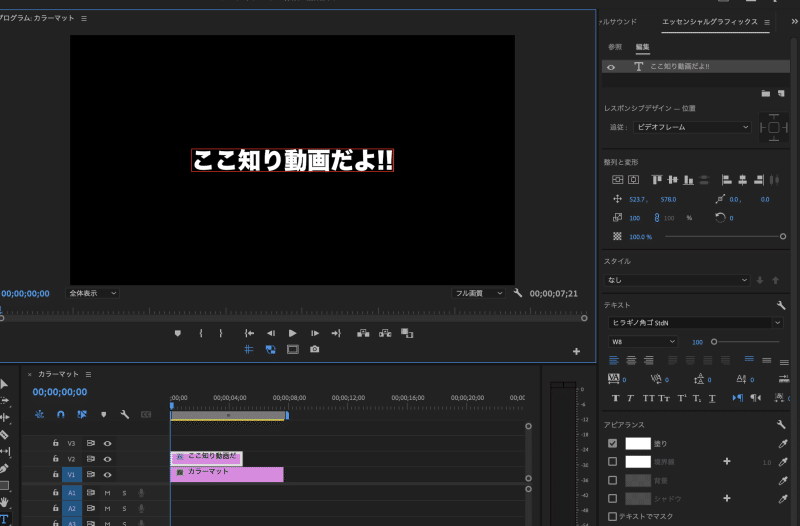Toggle visibility of text layer eye
Viewport: 800px width, 526px height.
click(611, 67)
